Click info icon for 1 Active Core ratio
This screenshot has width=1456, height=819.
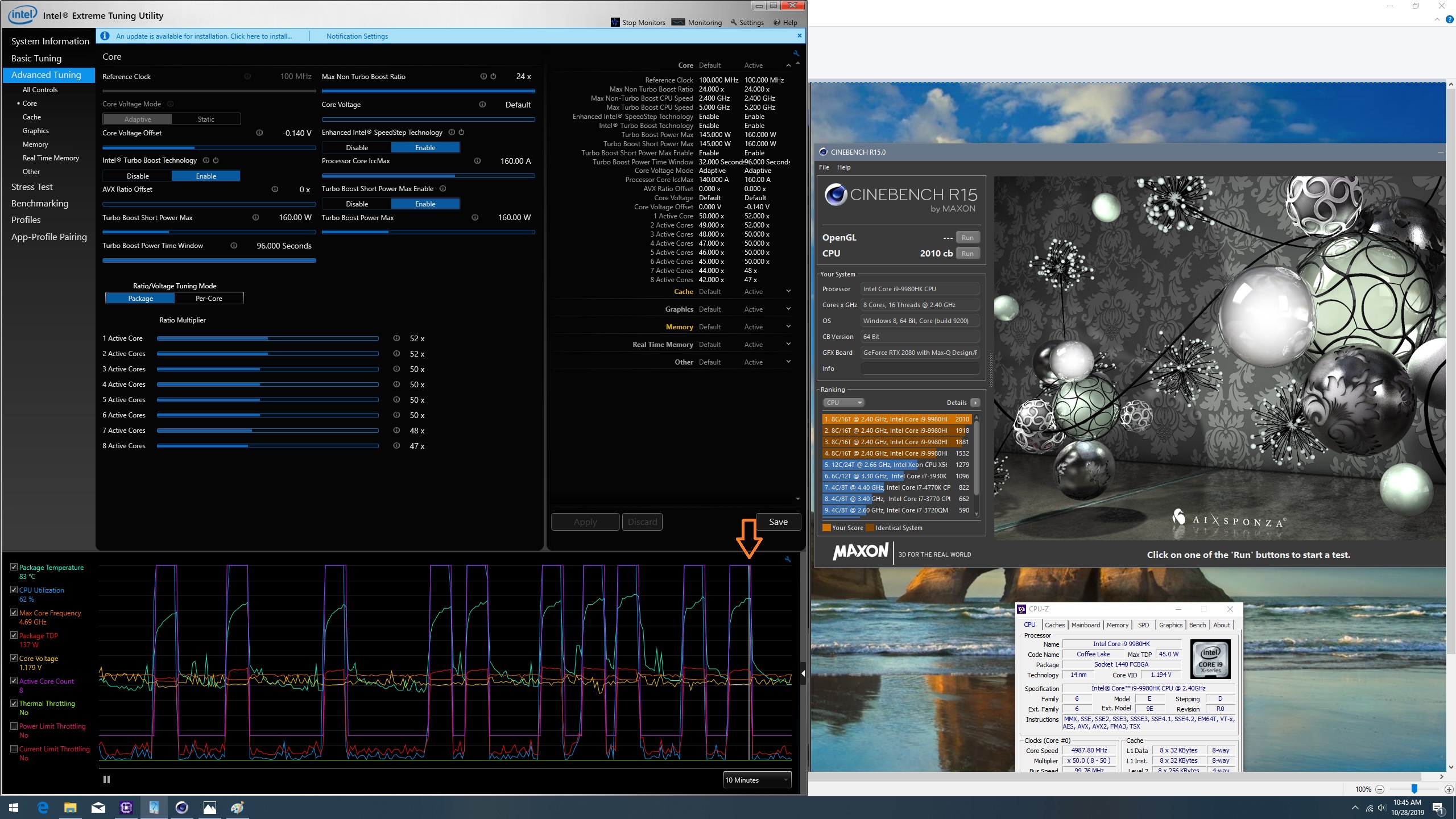tap(396, 338)
